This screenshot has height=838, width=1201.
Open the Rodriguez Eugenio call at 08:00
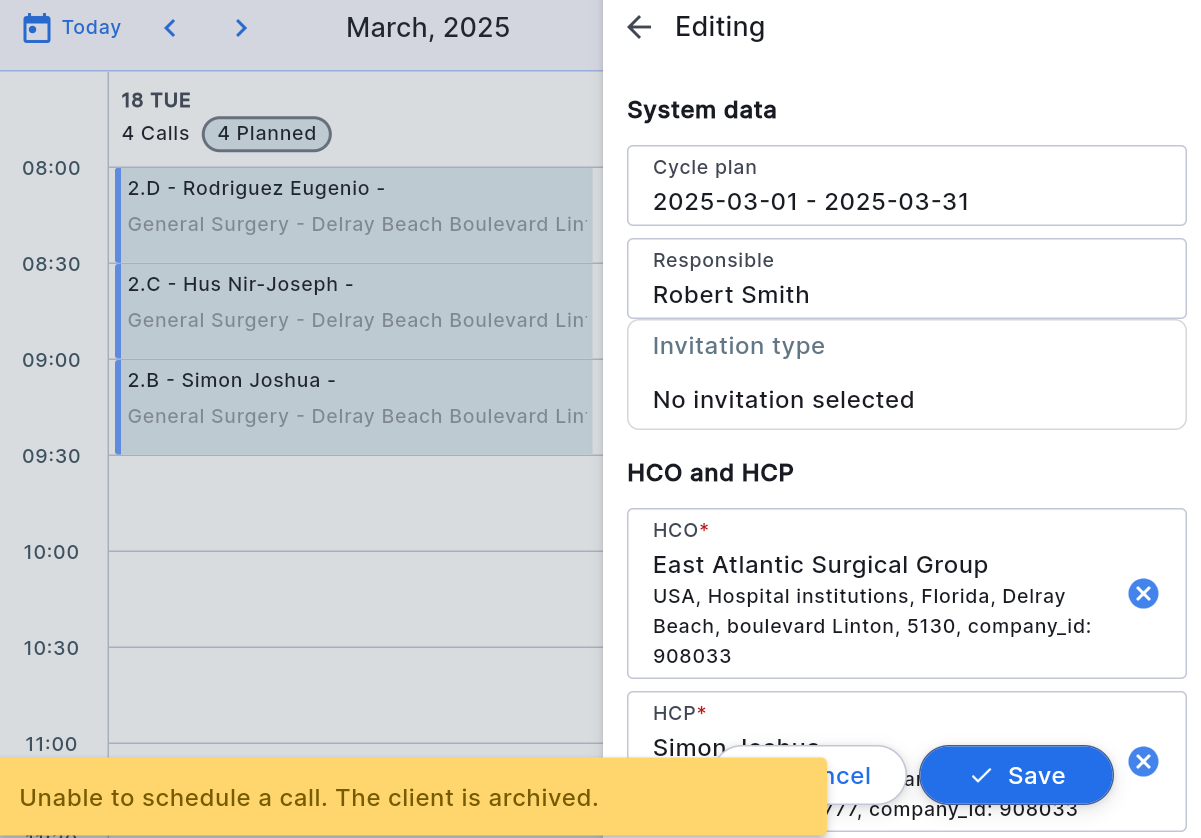[x=355, y=214]
